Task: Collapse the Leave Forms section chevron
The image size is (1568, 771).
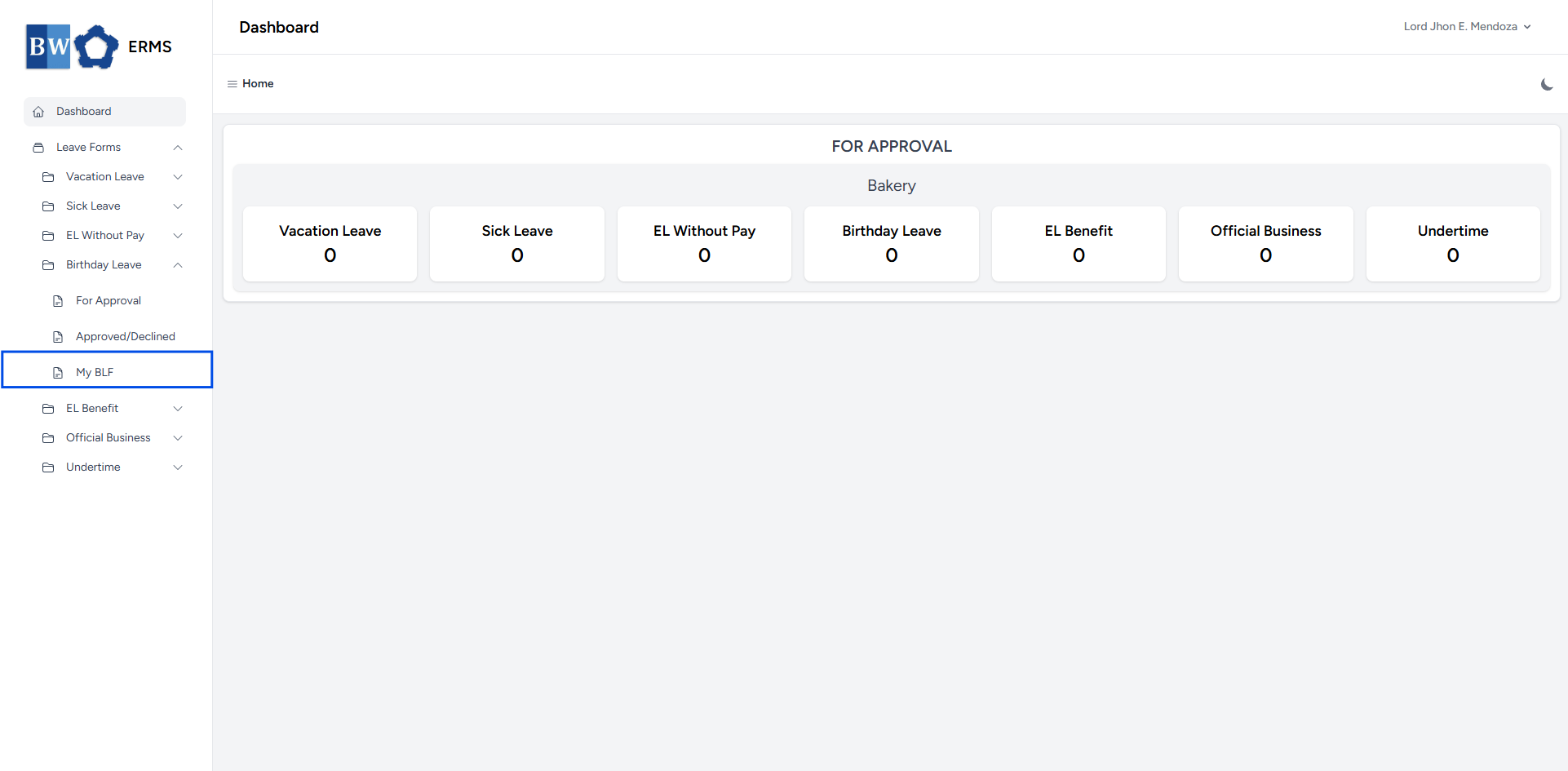Action: [x=178, y=148]
